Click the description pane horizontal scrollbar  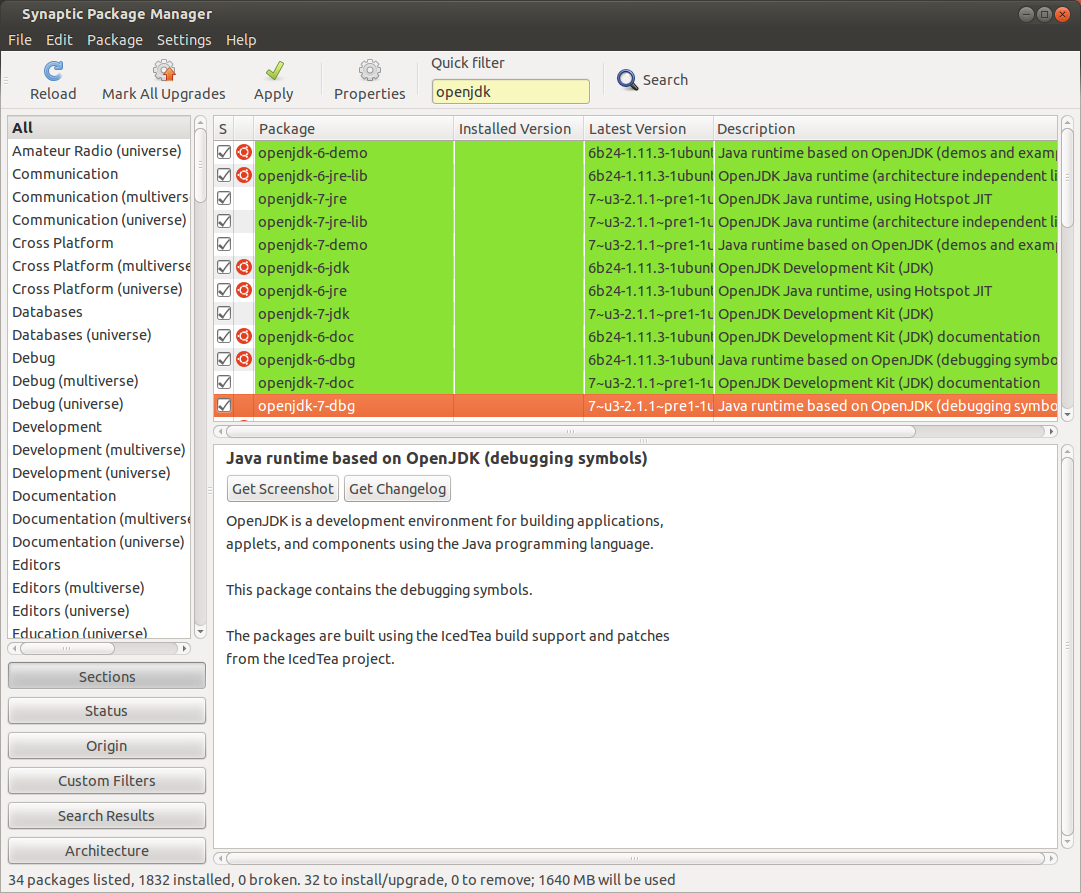(x=634, y=859)
